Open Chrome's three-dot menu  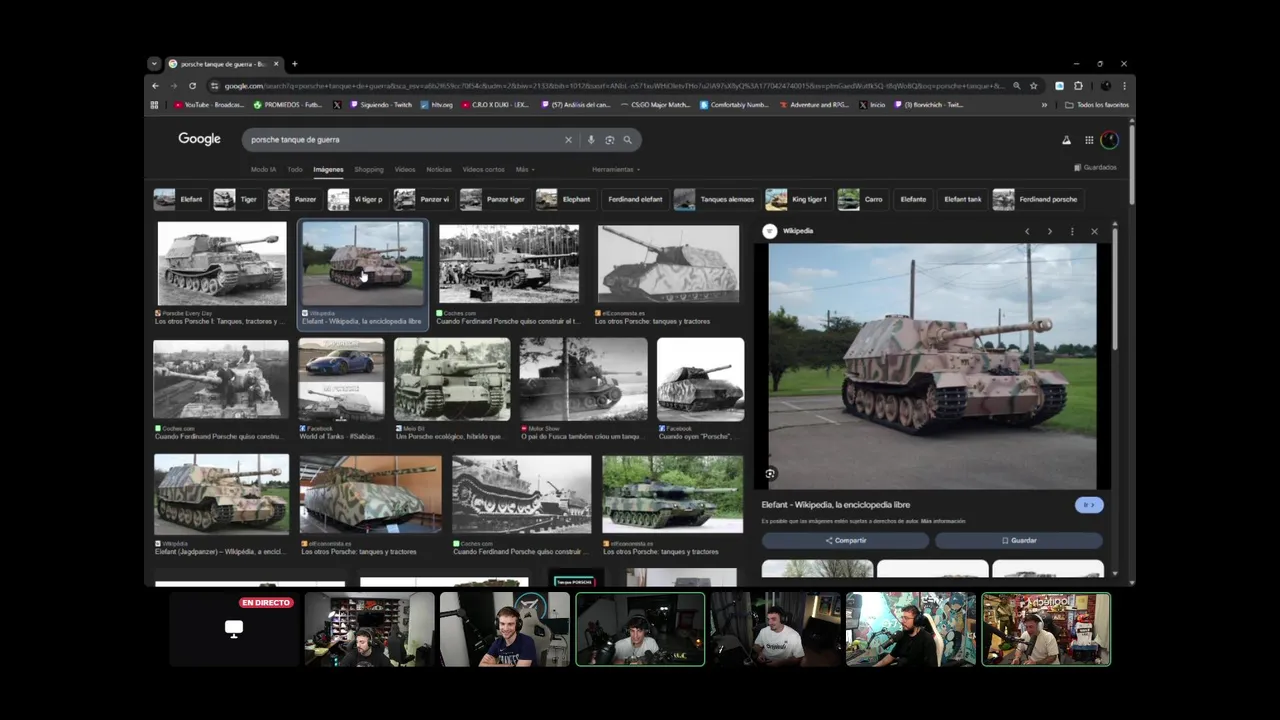pyautogui.click(x=1124, y=86)
